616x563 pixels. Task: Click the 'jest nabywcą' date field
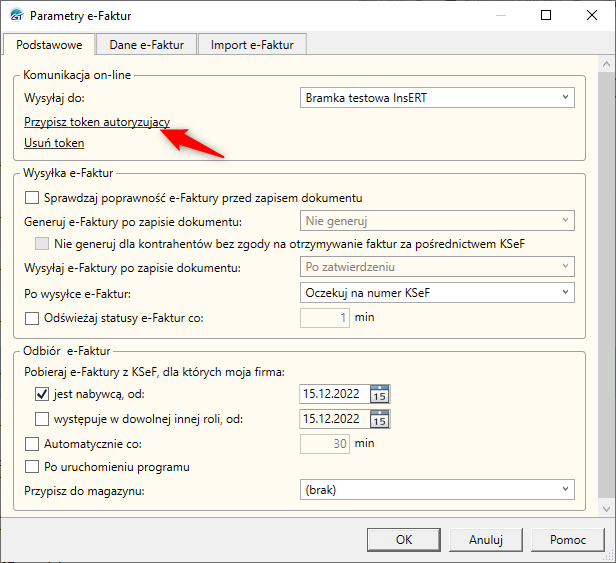[x=334, y=395]
